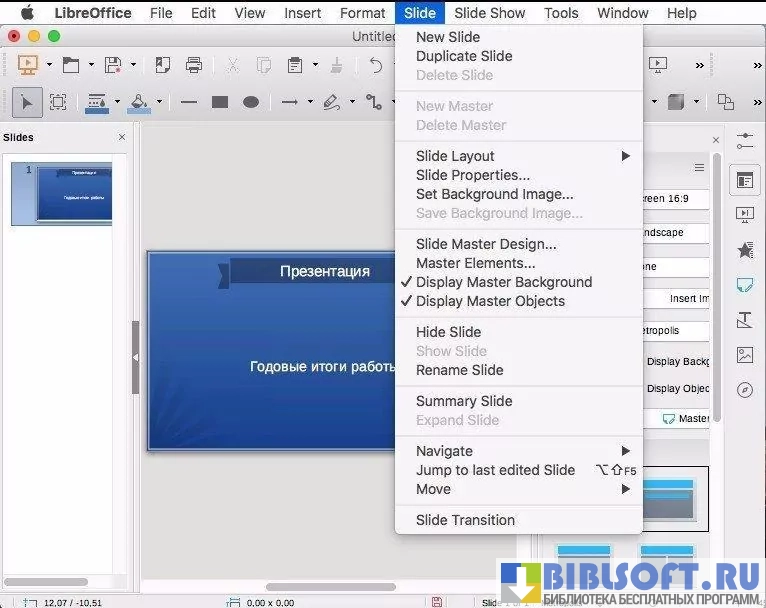Click Slide Transition menu entry
This screenshot has height=608, width=766.
(x=465, y=520)
